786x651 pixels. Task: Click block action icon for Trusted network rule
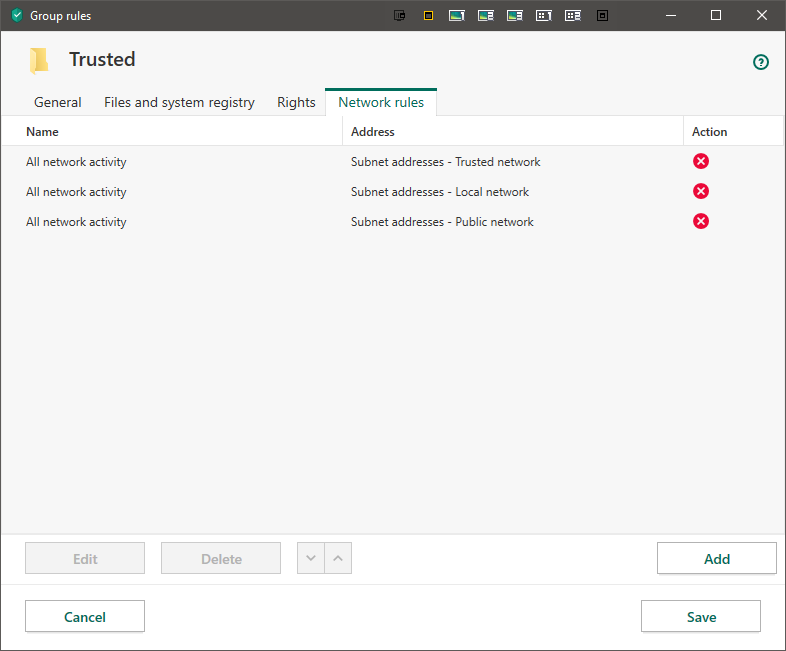(x=701, y=161)
